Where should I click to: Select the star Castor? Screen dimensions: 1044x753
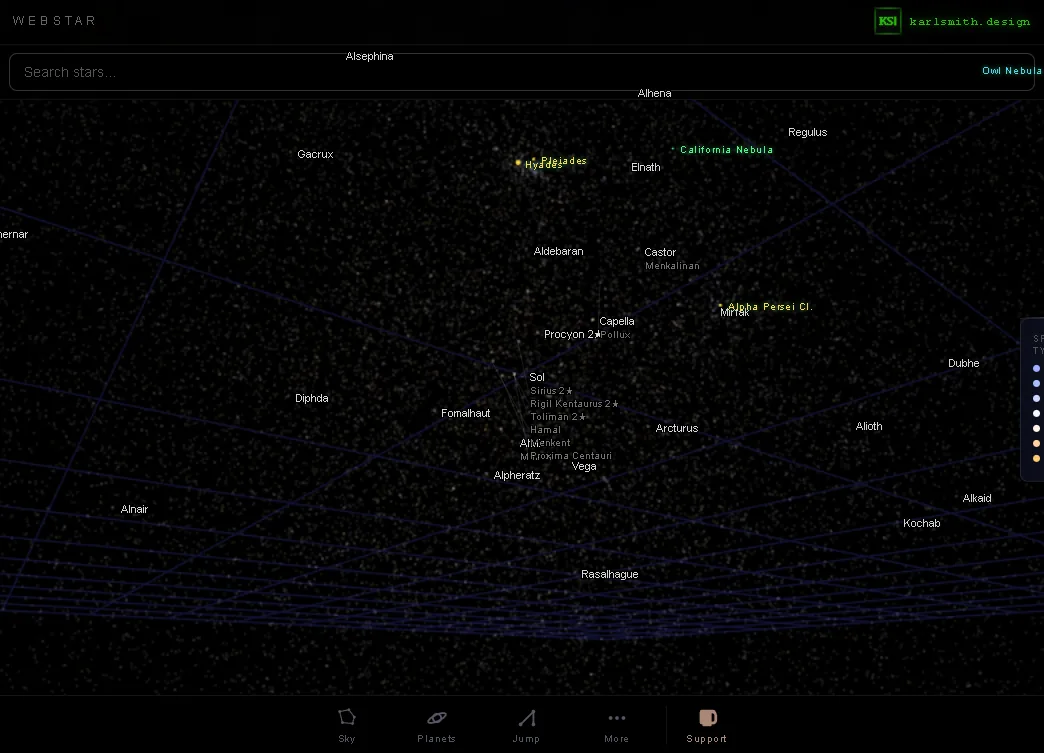click(660, 252)
